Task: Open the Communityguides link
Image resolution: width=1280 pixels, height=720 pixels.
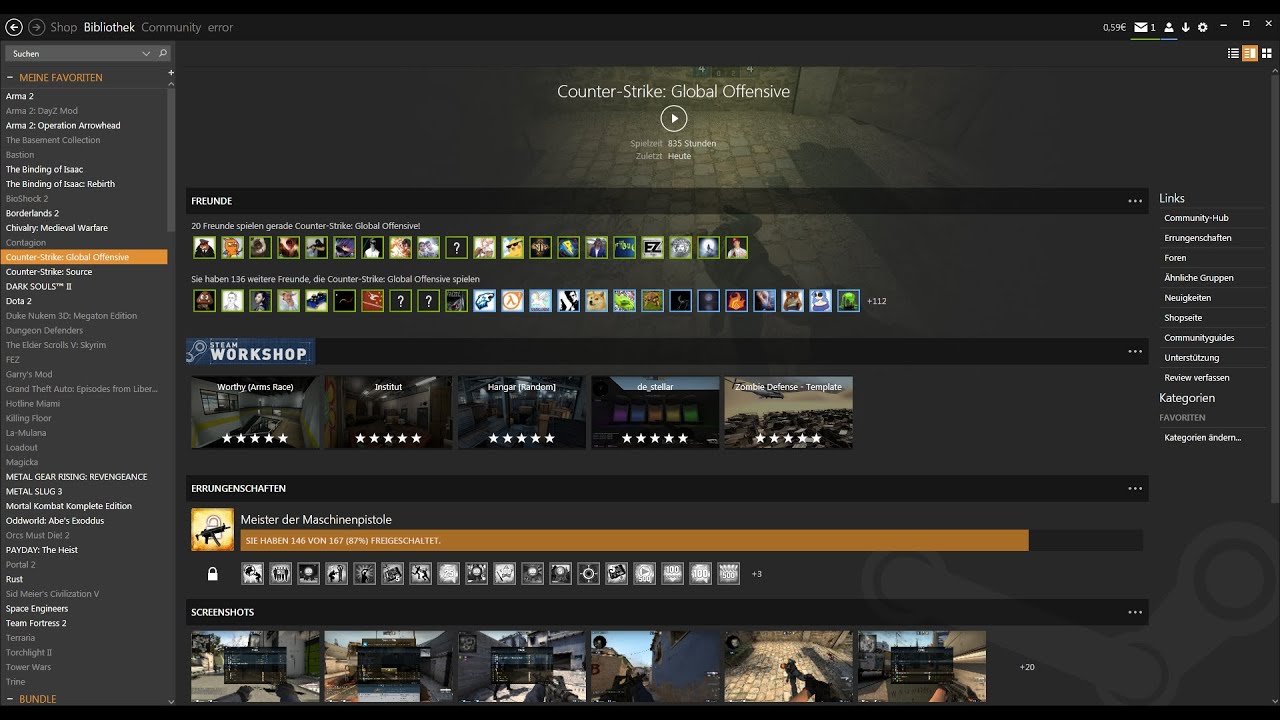Action: click(1199, 338)
